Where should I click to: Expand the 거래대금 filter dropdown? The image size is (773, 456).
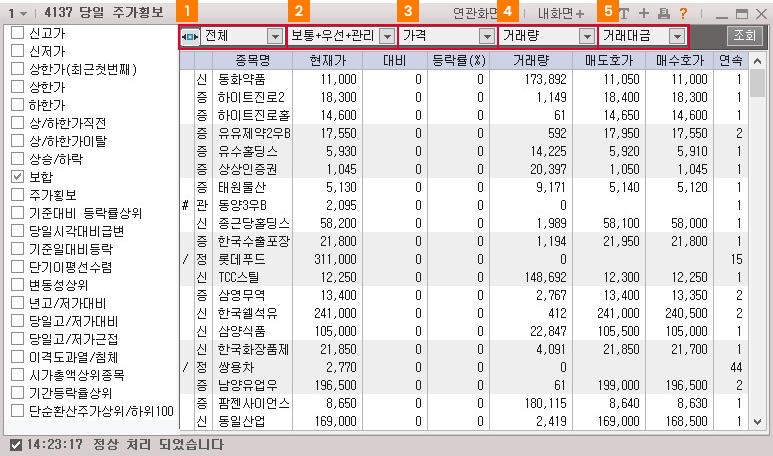point(677,36)
